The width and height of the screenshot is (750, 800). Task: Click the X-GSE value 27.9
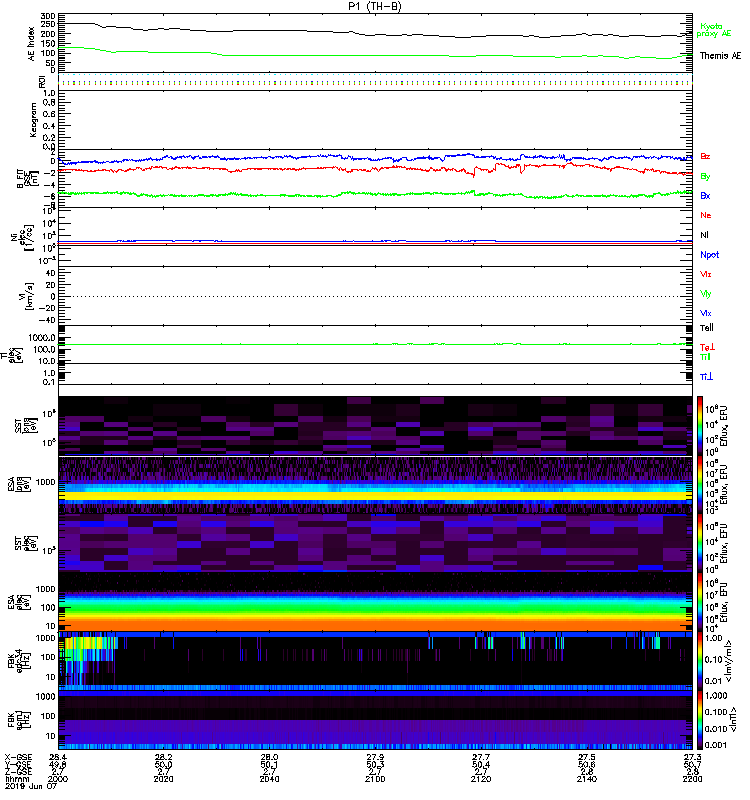coord(375,757)
